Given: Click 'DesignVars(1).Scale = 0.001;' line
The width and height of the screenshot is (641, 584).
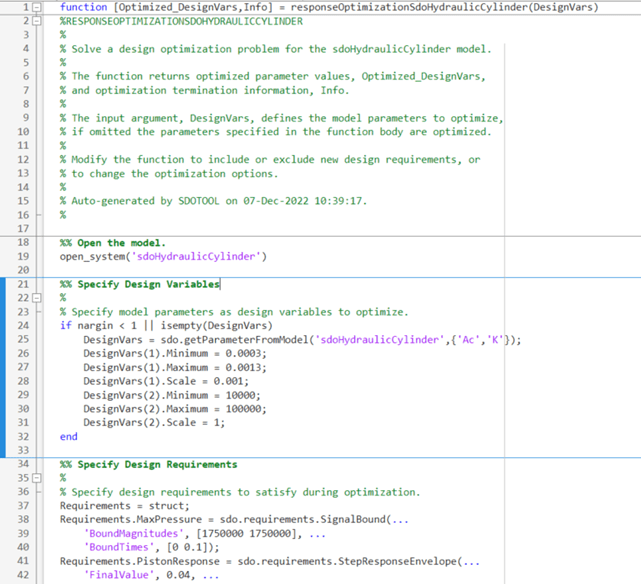Looking at the screenshot, I should pos(166,381).
